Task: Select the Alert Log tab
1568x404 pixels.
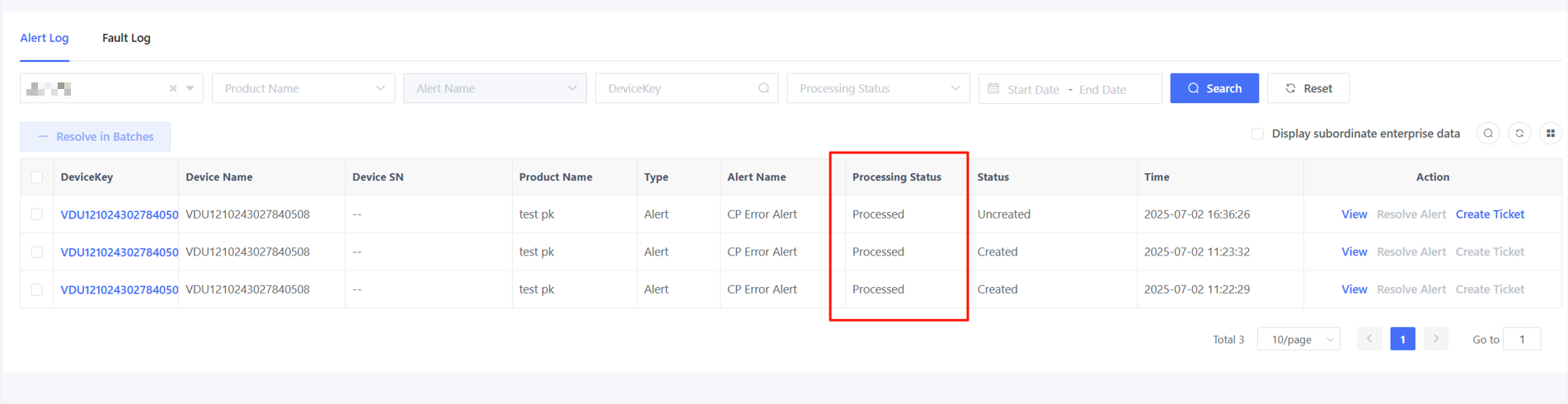Action: click(x=45, y=38)
